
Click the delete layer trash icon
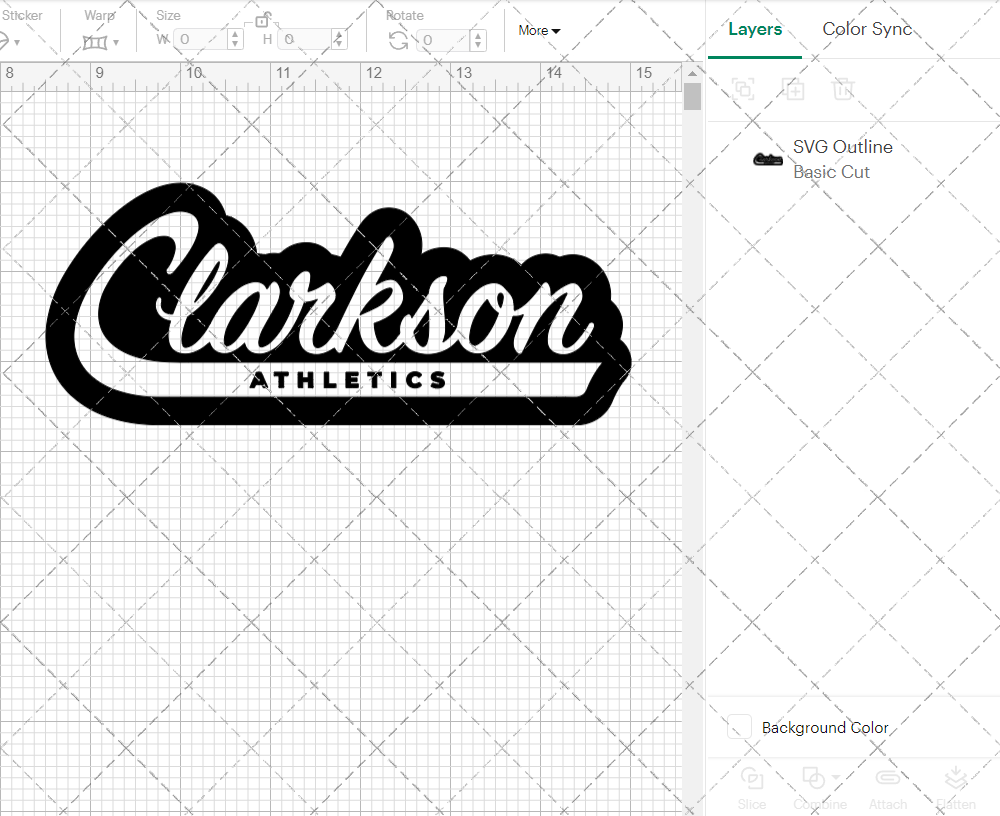tap(843, 89)
